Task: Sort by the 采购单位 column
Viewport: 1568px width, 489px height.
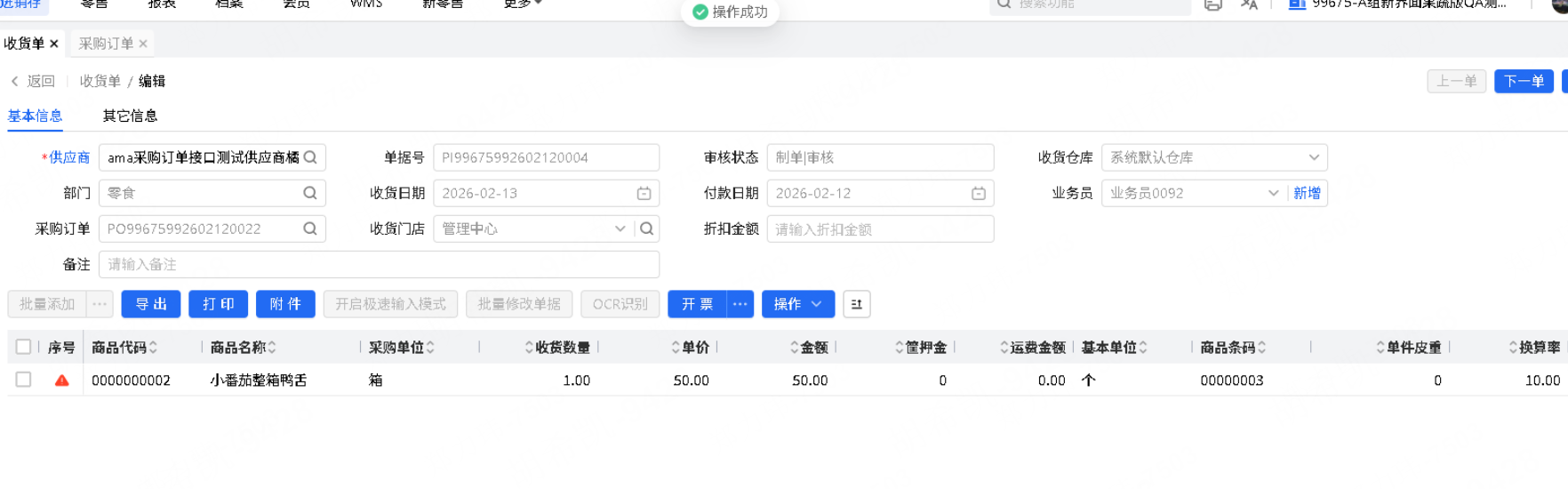Action: 430,348
